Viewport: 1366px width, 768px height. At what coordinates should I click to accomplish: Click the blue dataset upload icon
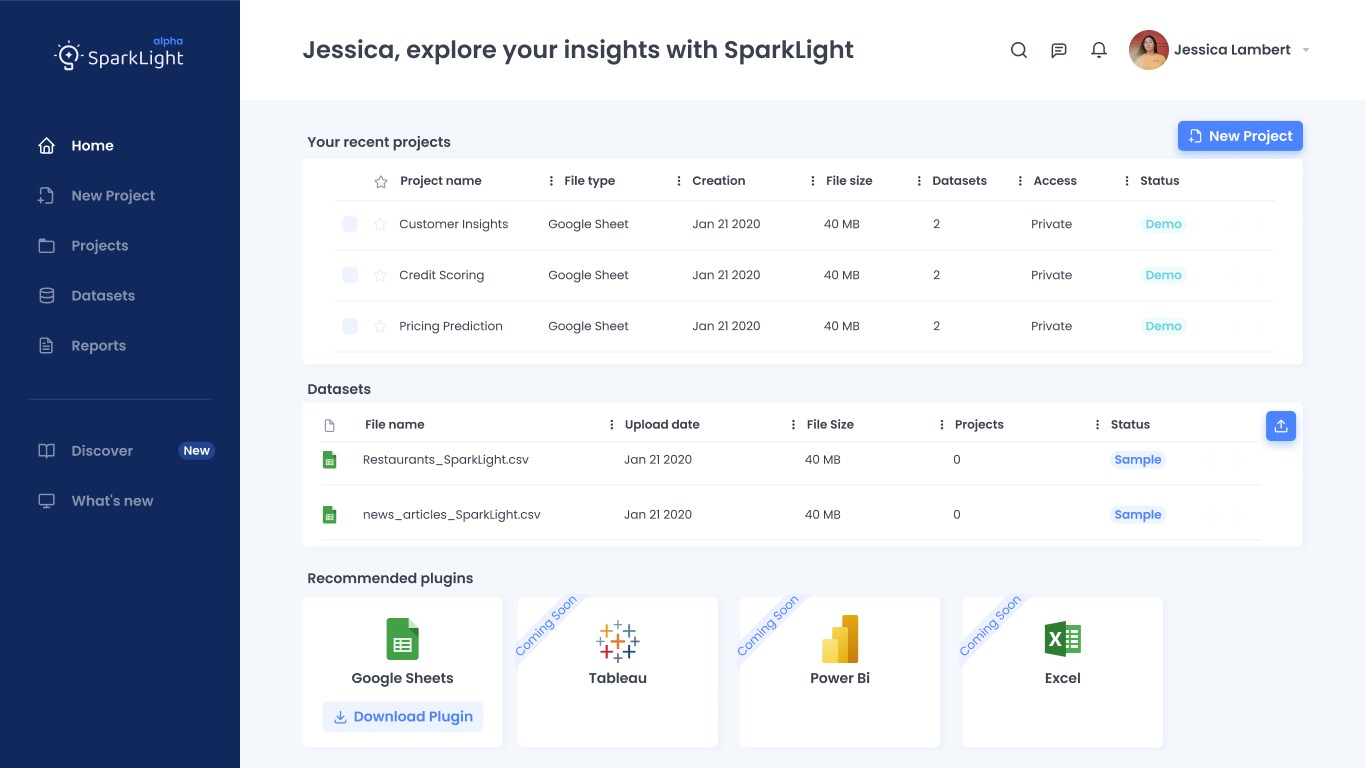(x=1281, y=426)
